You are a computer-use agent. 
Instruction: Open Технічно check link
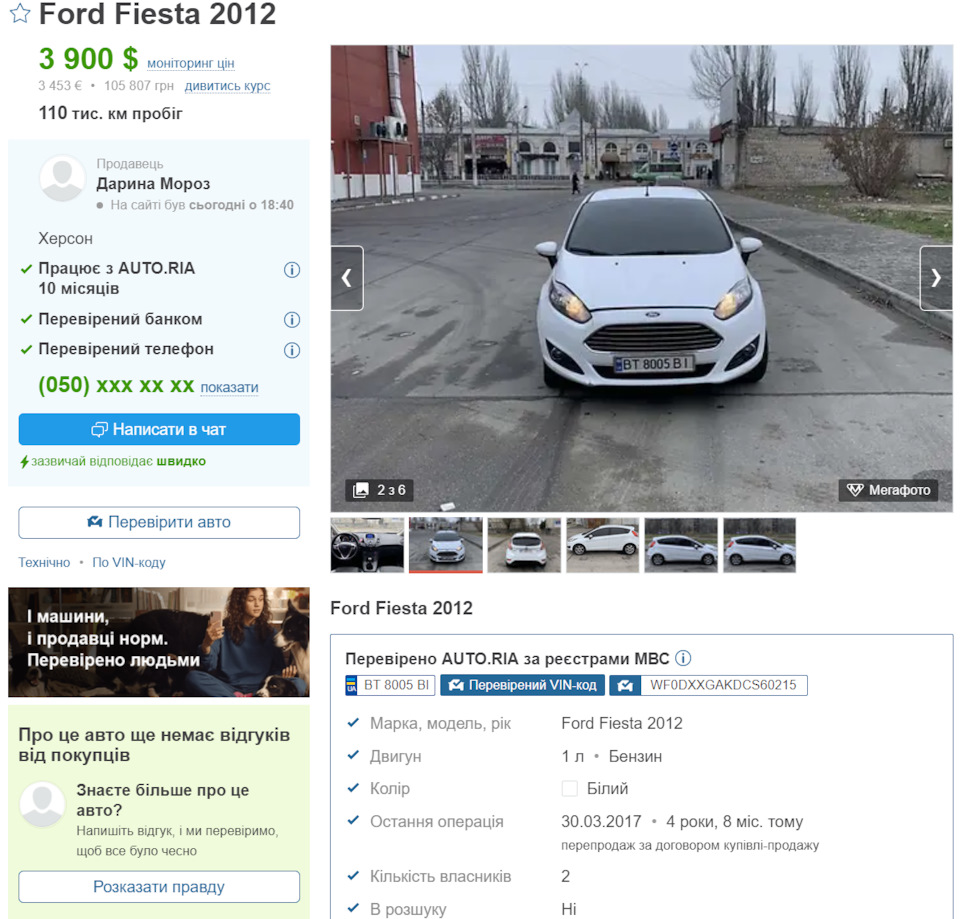coord(44,562)
